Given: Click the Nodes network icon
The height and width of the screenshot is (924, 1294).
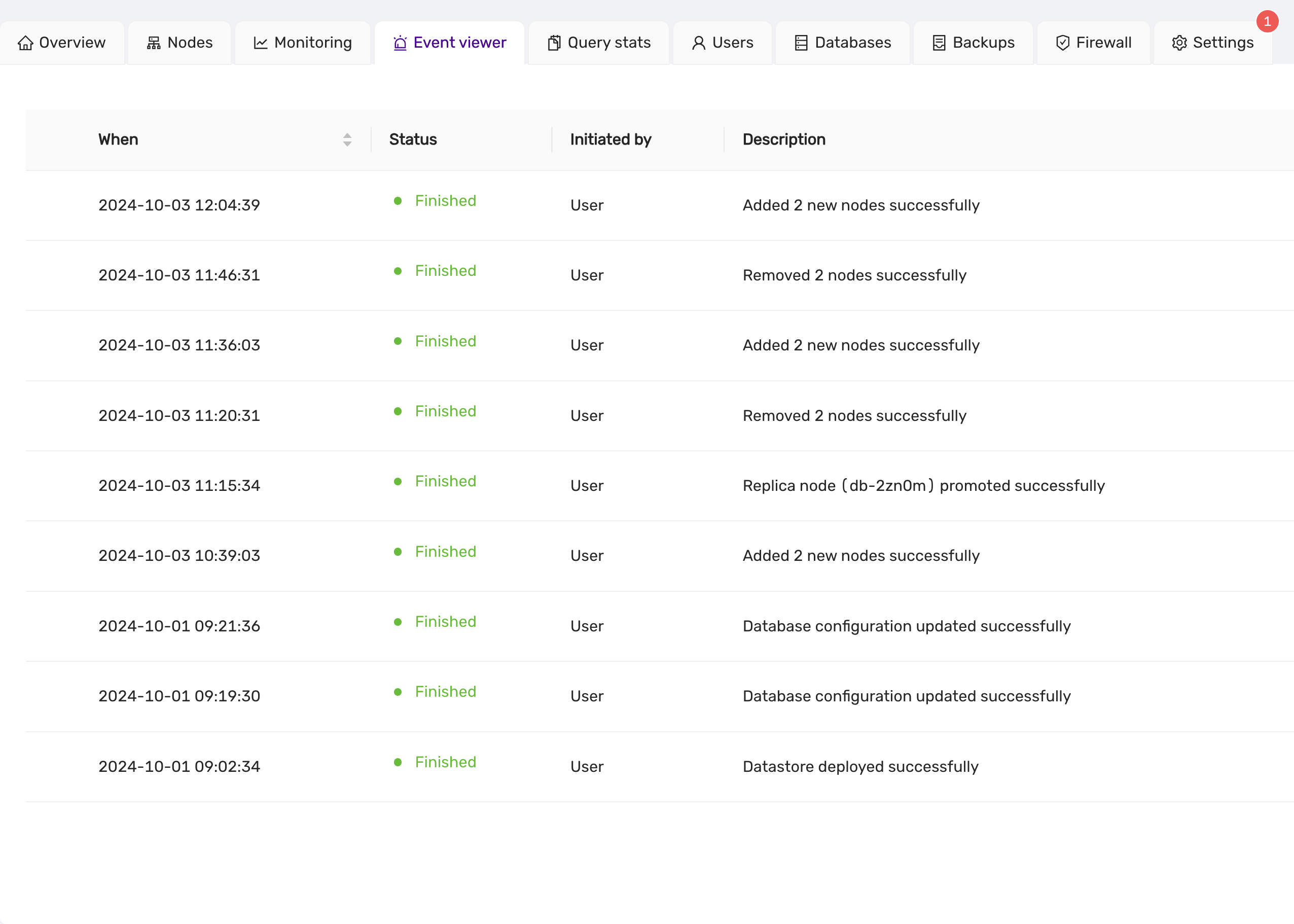Looking at the screenshot, I should [x=154, y=43].
